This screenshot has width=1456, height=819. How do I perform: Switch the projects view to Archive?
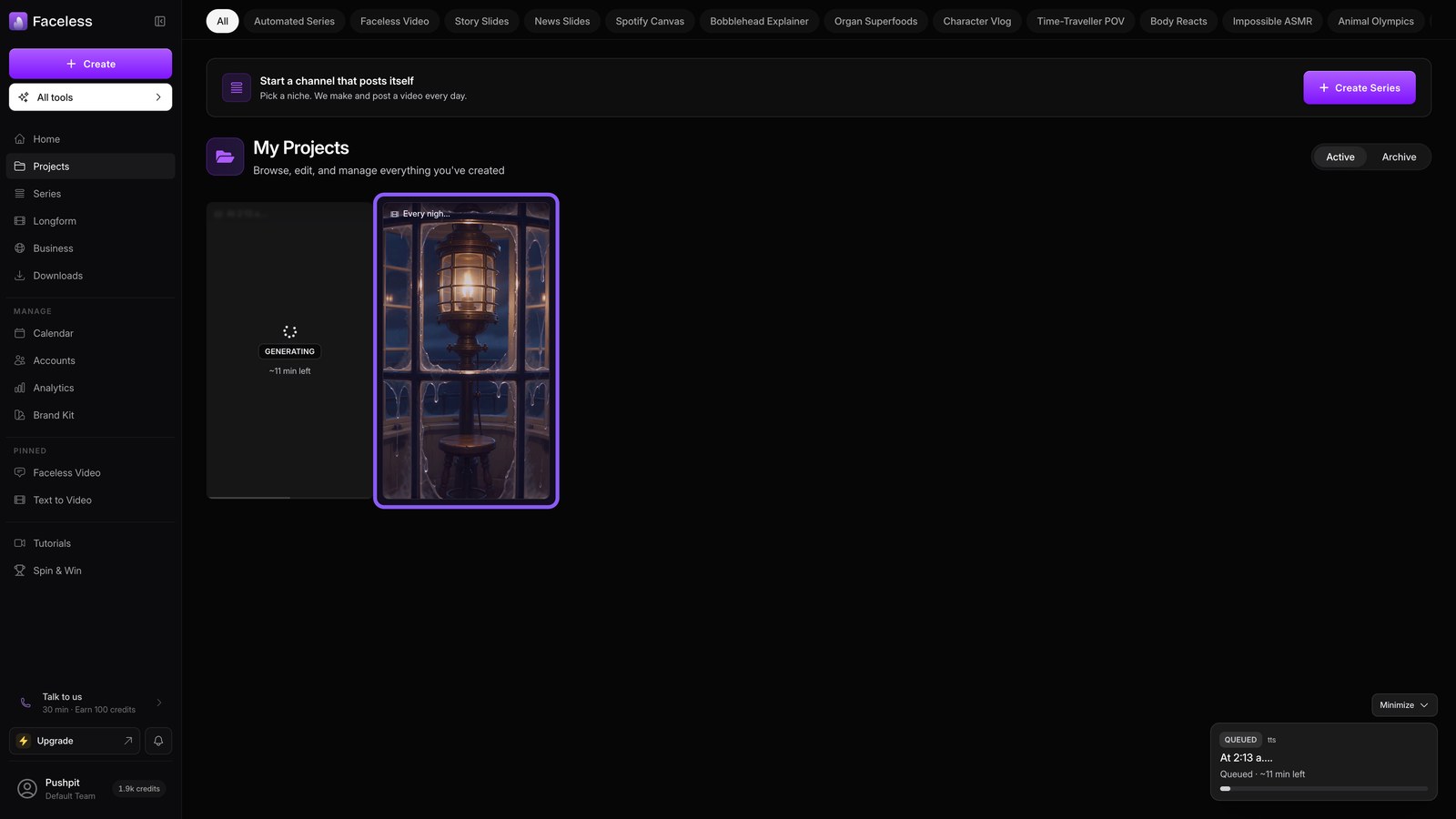coord(1399,157)
